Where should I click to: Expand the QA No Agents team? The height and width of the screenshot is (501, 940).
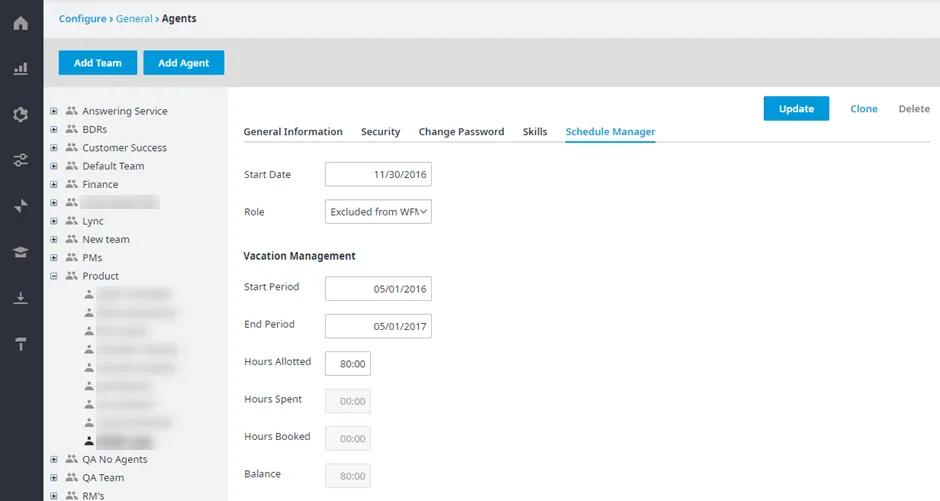click(54, 460)
